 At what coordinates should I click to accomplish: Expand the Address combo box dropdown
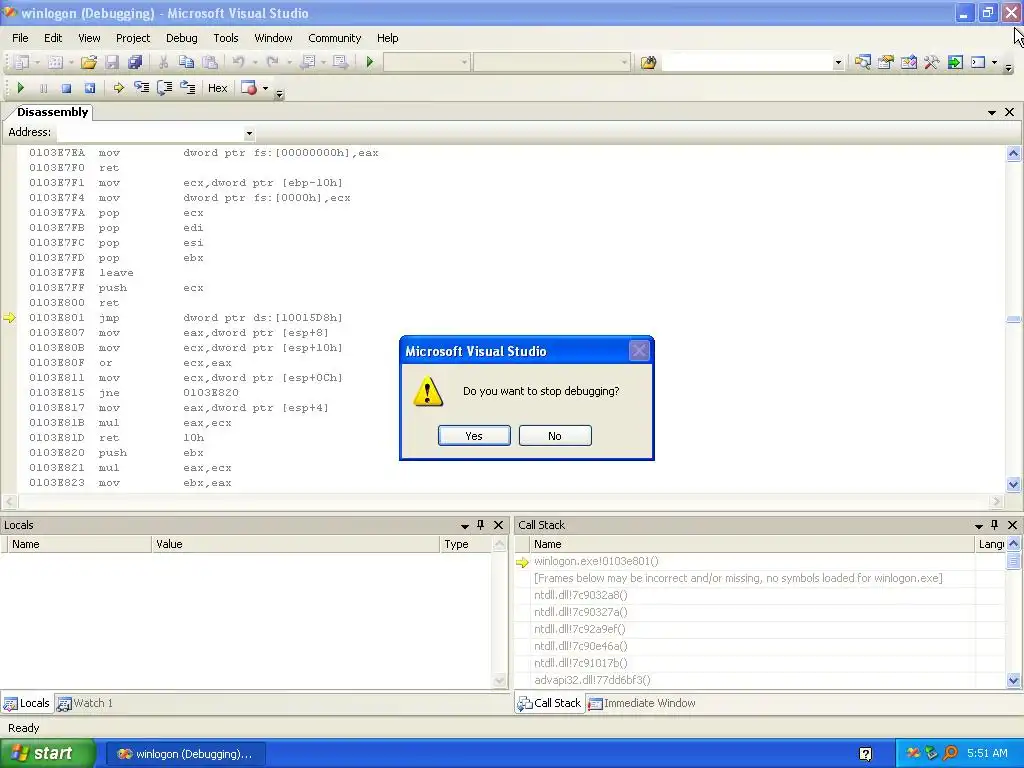click(249, 133)
